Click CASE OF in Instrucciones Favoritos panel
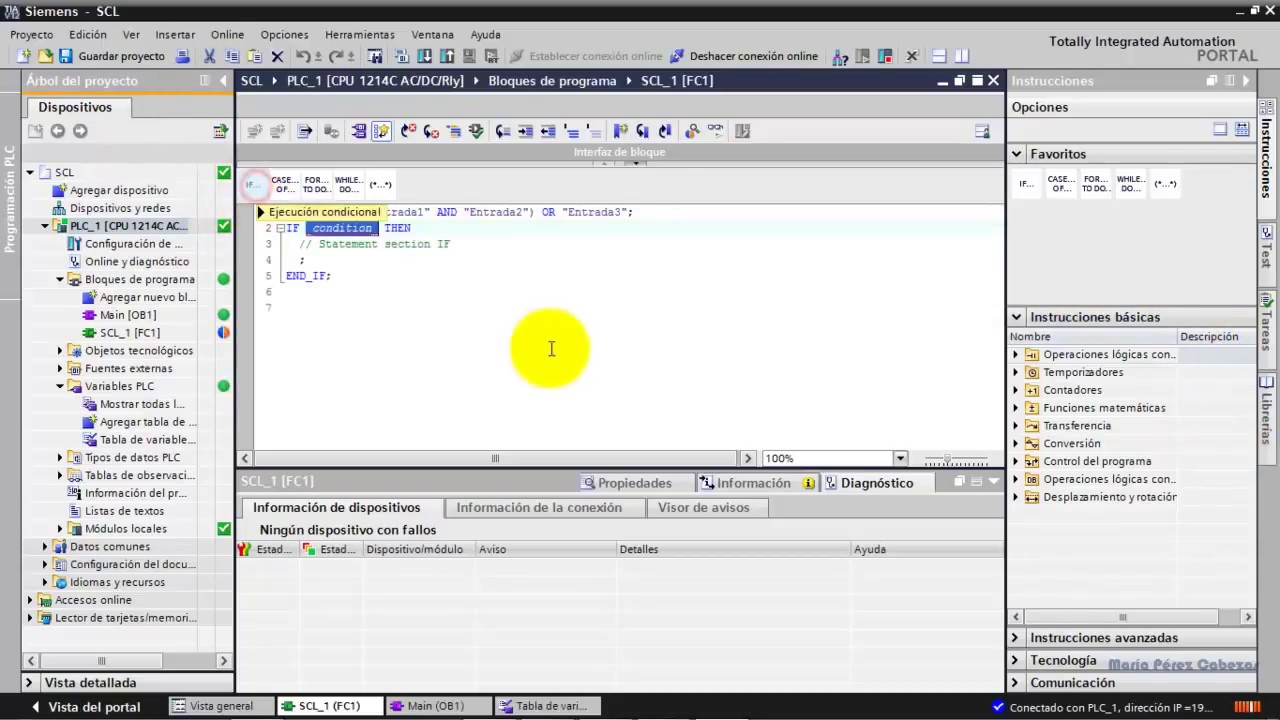This screenshot has width=1280, height=720. click(x=1060, y=184)
